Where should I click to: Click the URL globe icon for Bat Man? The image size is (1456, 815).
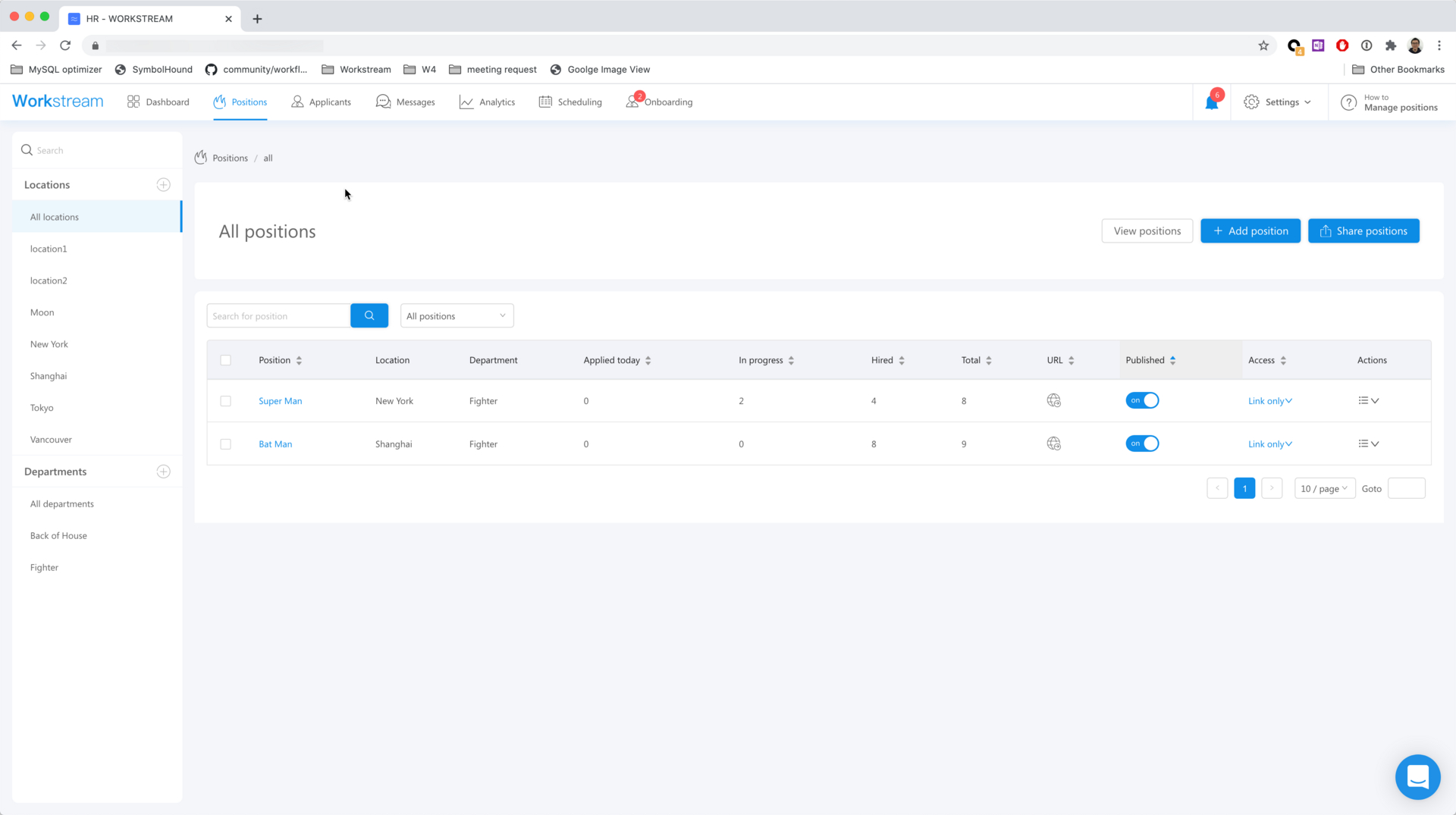pyautogui.click(x=1053, y=444)
